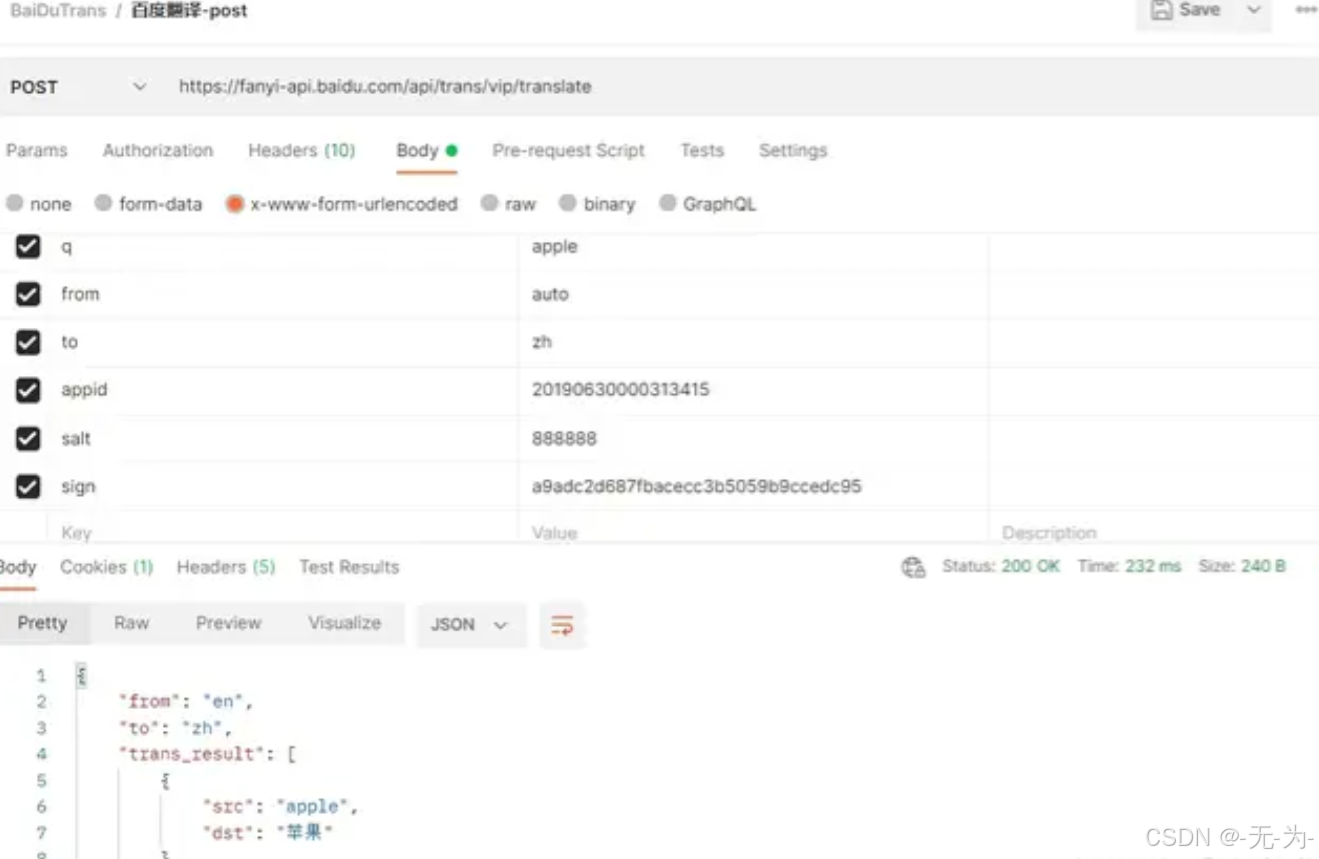Select the Visualize response view
This screenshot has width=1319, height=859.
point(345,623)
